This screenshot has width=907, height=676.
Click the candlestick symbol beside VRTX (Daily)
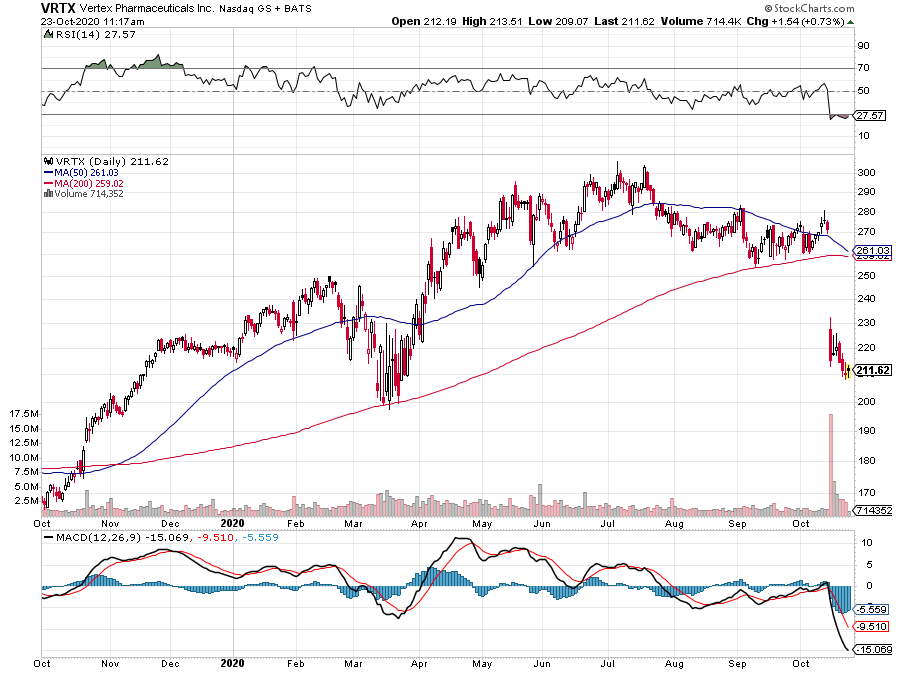click(49, 161)
